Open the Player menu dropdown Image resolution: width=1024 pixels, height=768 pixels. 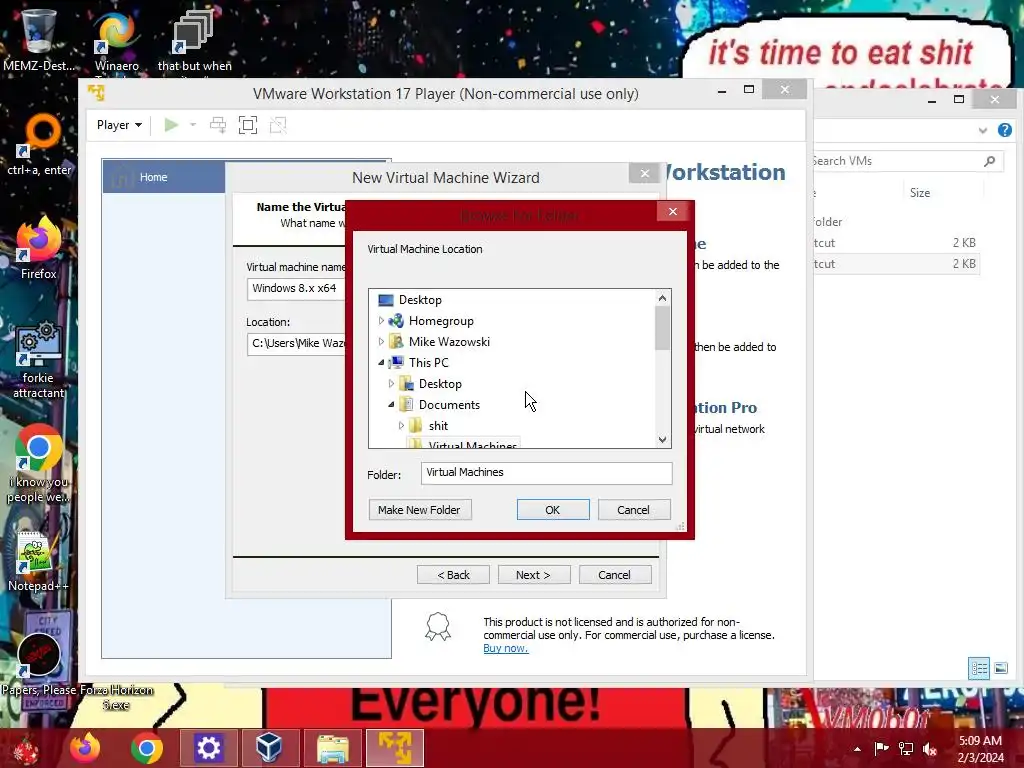pos(119,125)
